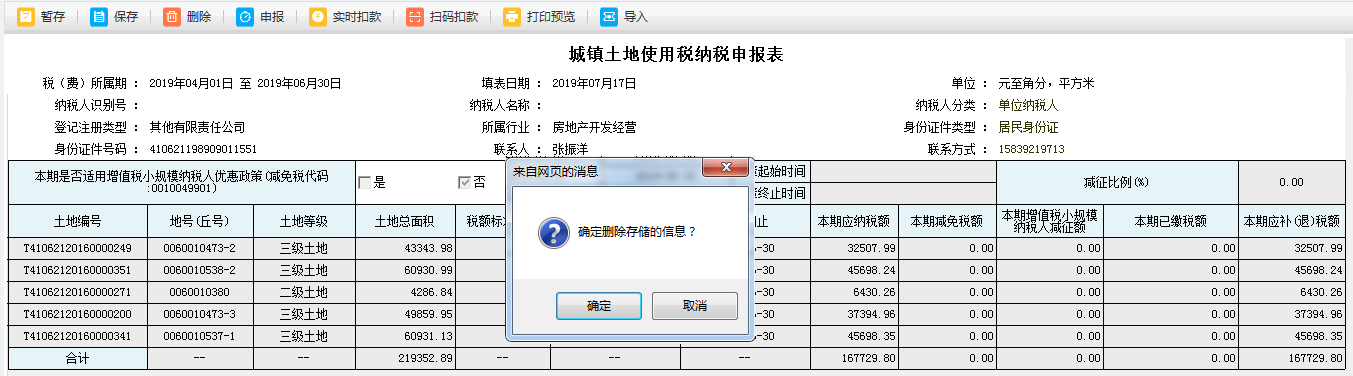Click the 土地等级 column header
The image size is (1353, 376).
pos(304,221)
